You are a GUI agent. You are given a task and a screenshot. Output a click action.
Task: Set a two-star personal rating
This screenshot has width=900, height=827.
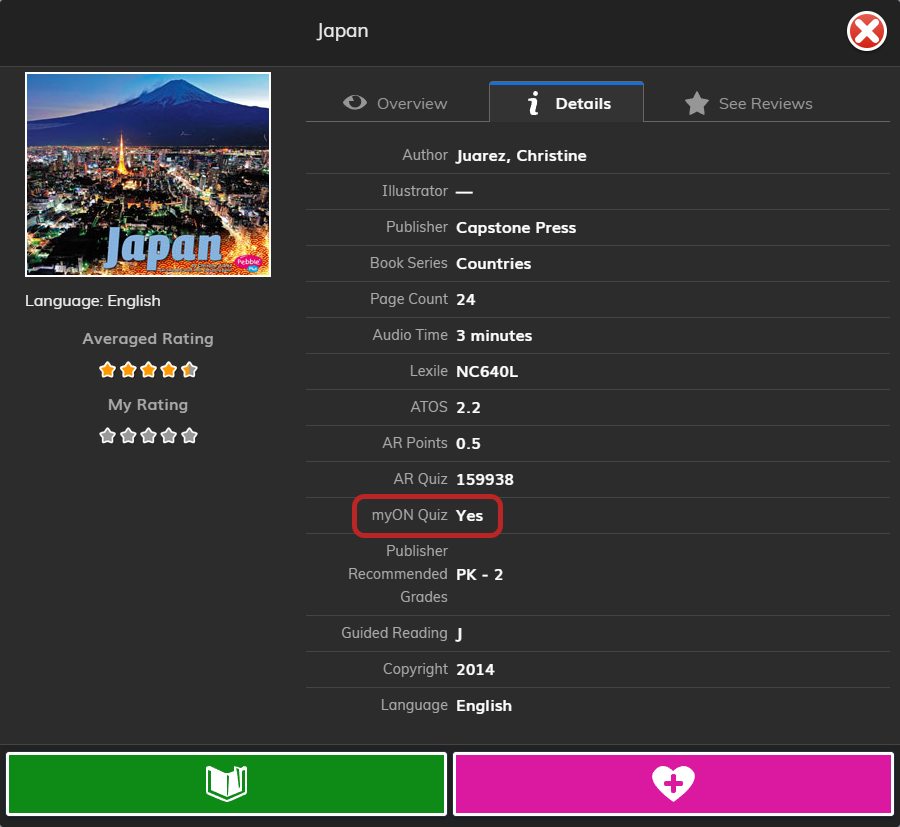tap(128, 435)
